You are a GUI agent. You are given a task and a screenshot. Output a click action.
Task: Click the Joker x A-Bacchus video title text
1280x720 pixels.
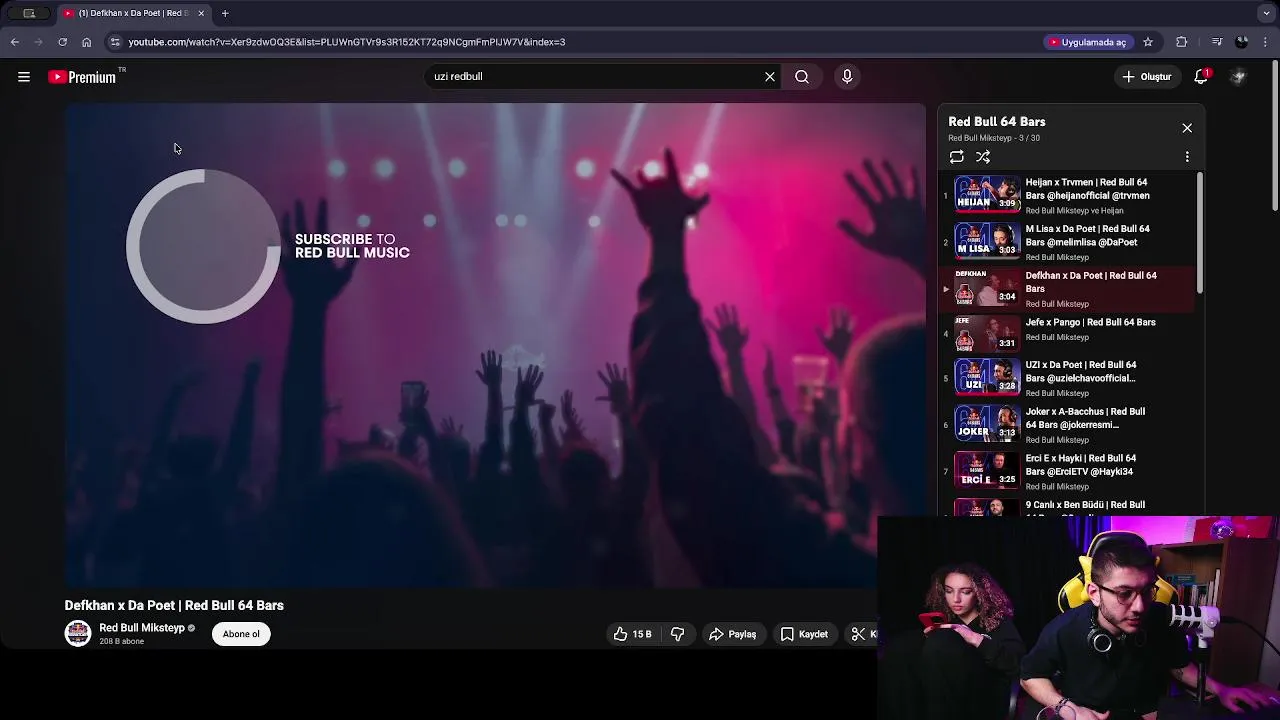pos(1085,418)
